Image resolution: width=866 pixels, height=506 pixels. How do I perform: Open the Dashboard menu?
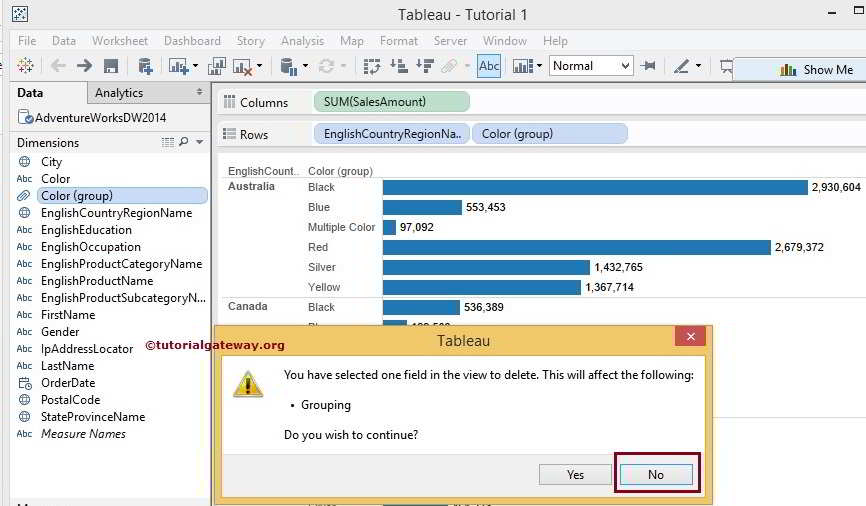pyautogui.click(x=192, y=41)
